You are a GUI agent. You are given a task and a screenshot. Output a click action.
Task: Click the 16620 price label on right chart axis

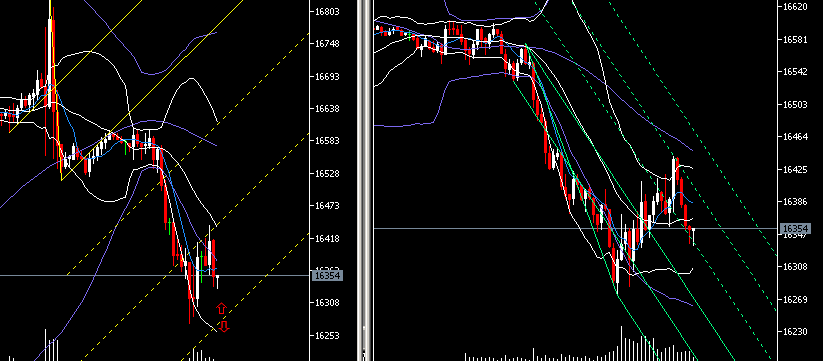[x=795, y=7]
